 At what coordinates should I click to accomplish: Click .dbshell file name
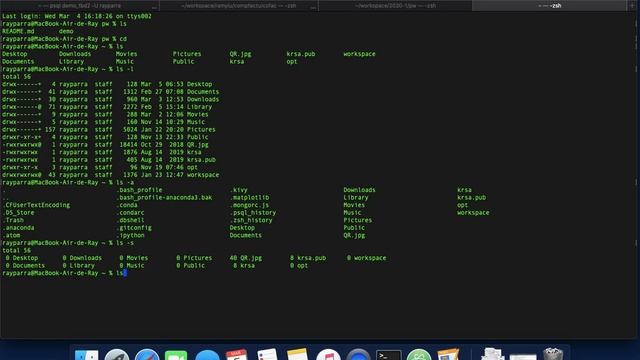click(x=131, y=220)
